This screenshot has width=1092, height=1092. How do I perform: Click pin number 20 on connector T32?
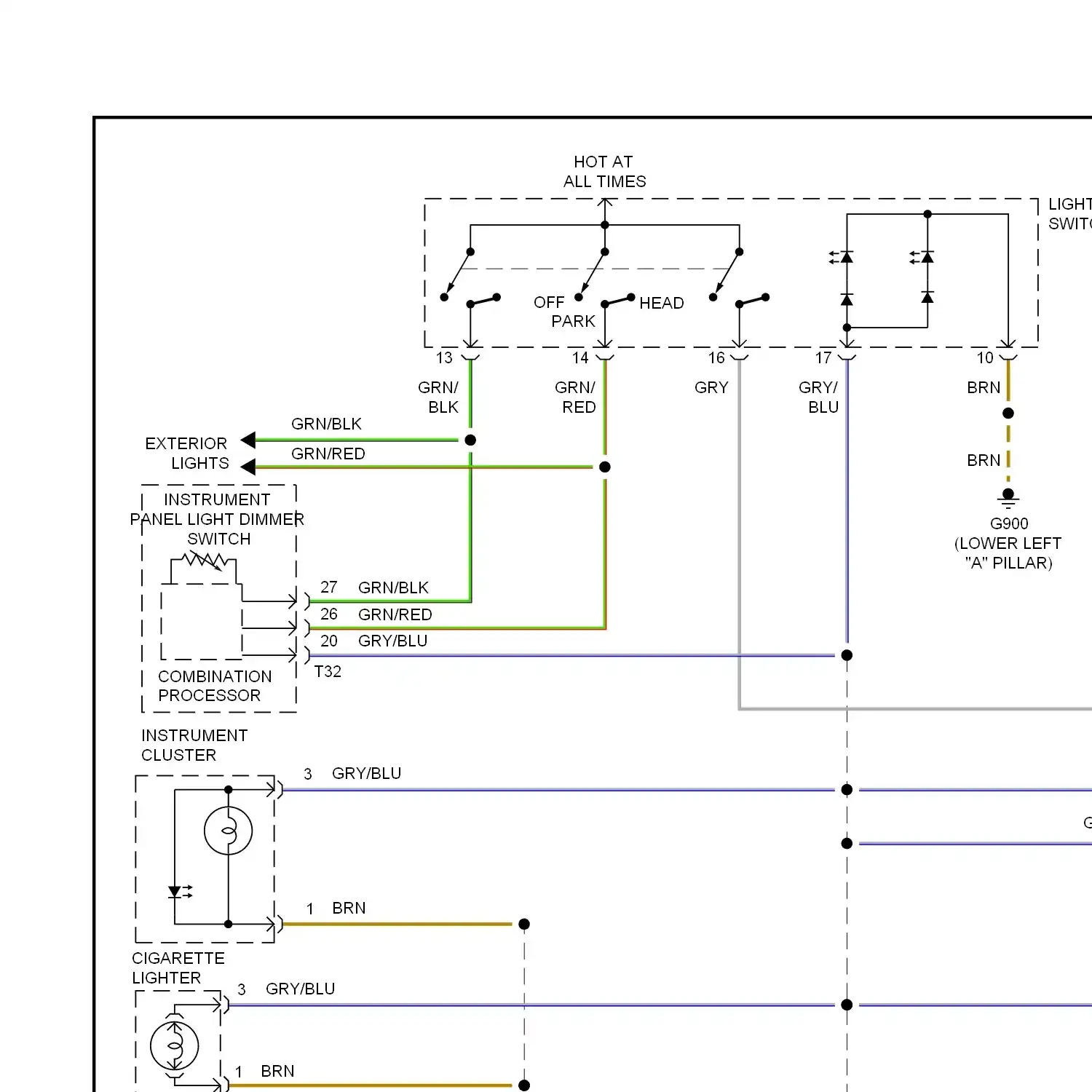click(x=329, y=641)
